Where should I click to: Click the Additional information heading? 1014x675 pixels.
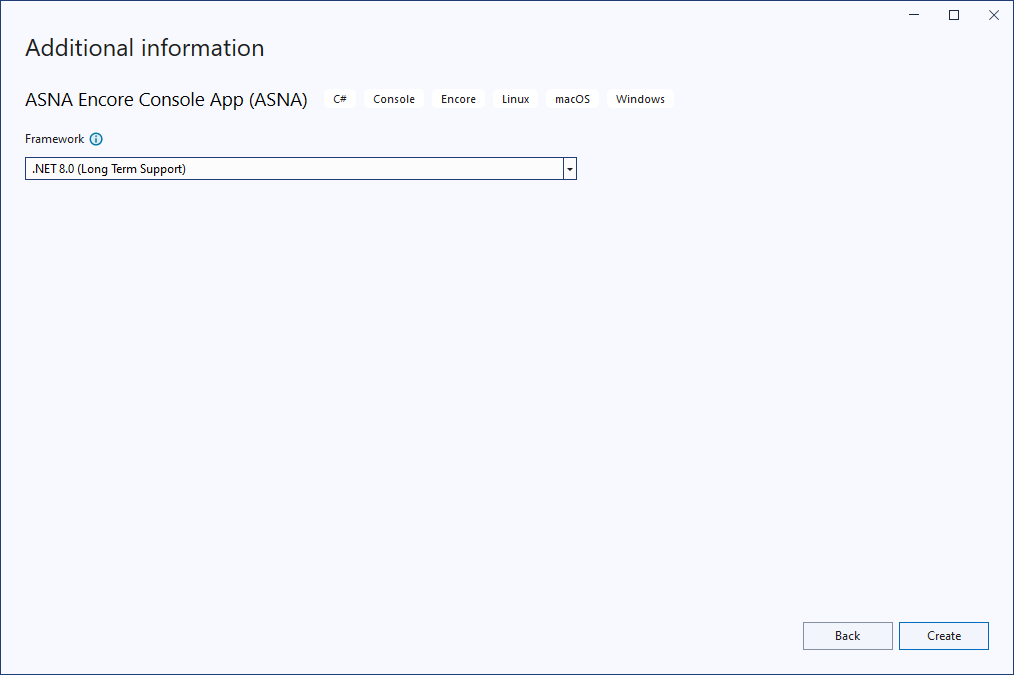(x=145, y=48)
